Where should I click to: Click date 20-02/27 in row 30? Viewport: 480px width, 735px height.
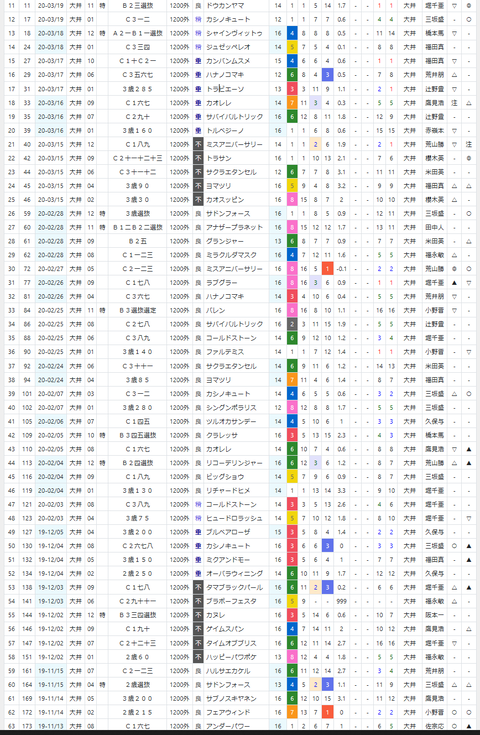(51, 269)
